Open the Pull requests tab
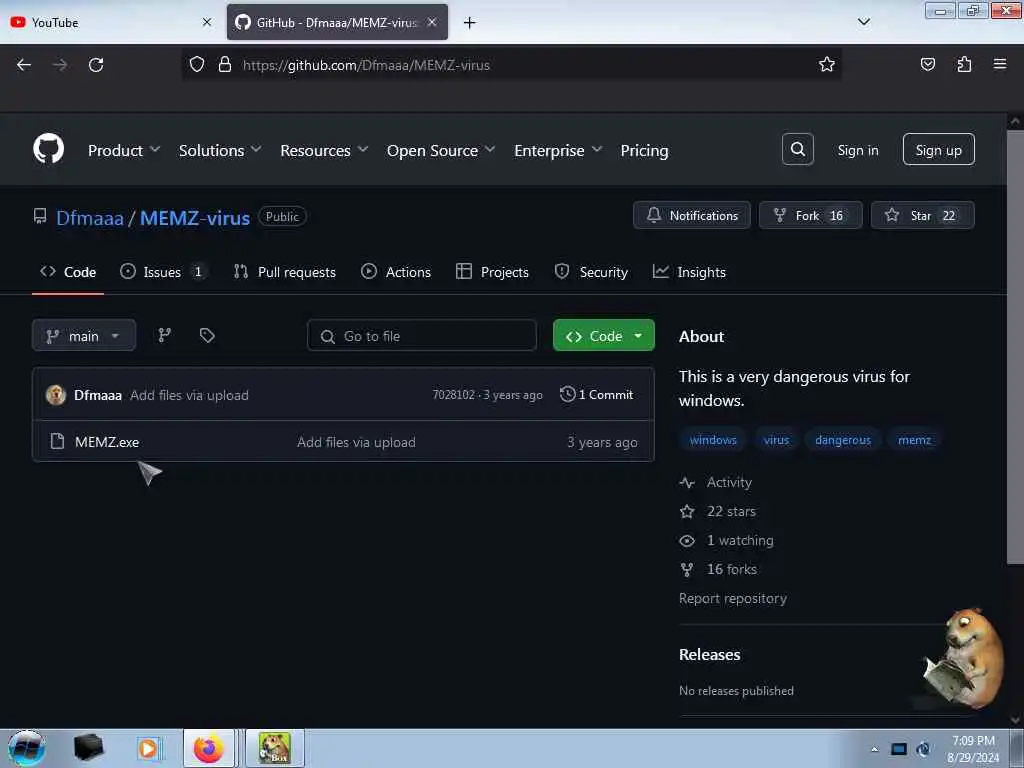Viewport: 1024px width, 768px height. tap(285, 272)
